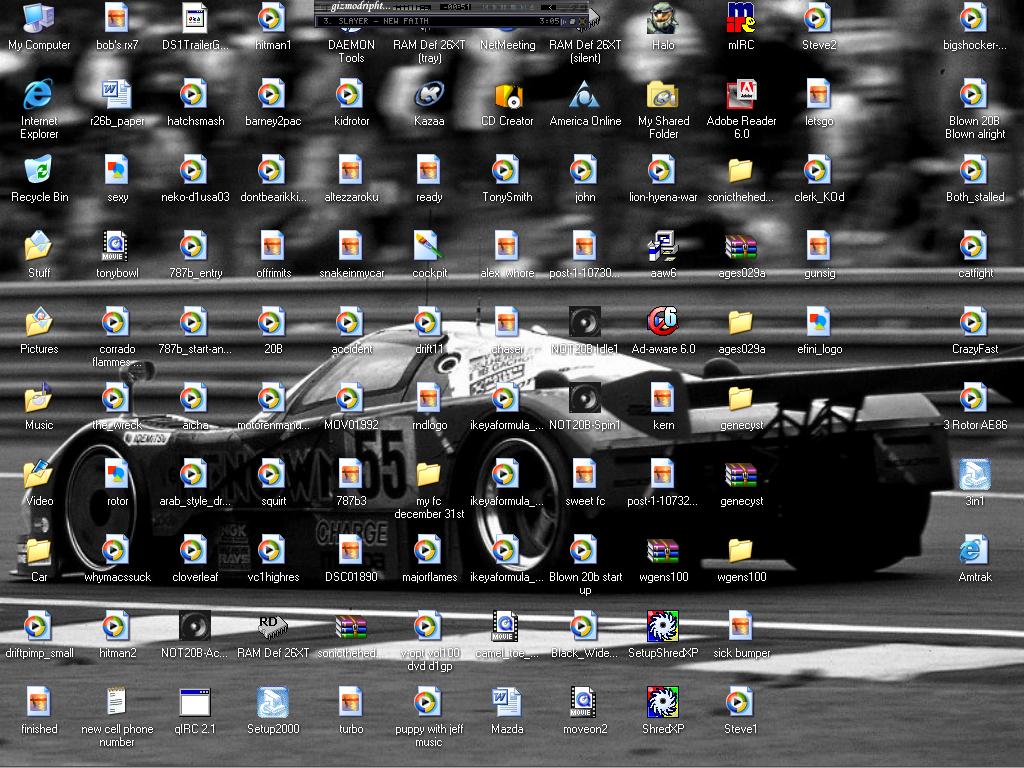The width and height of the screenshot is (1024, 768).
Task: Launch qIRC 2.1
Action: pyautogui.click(x=195, y=703)
